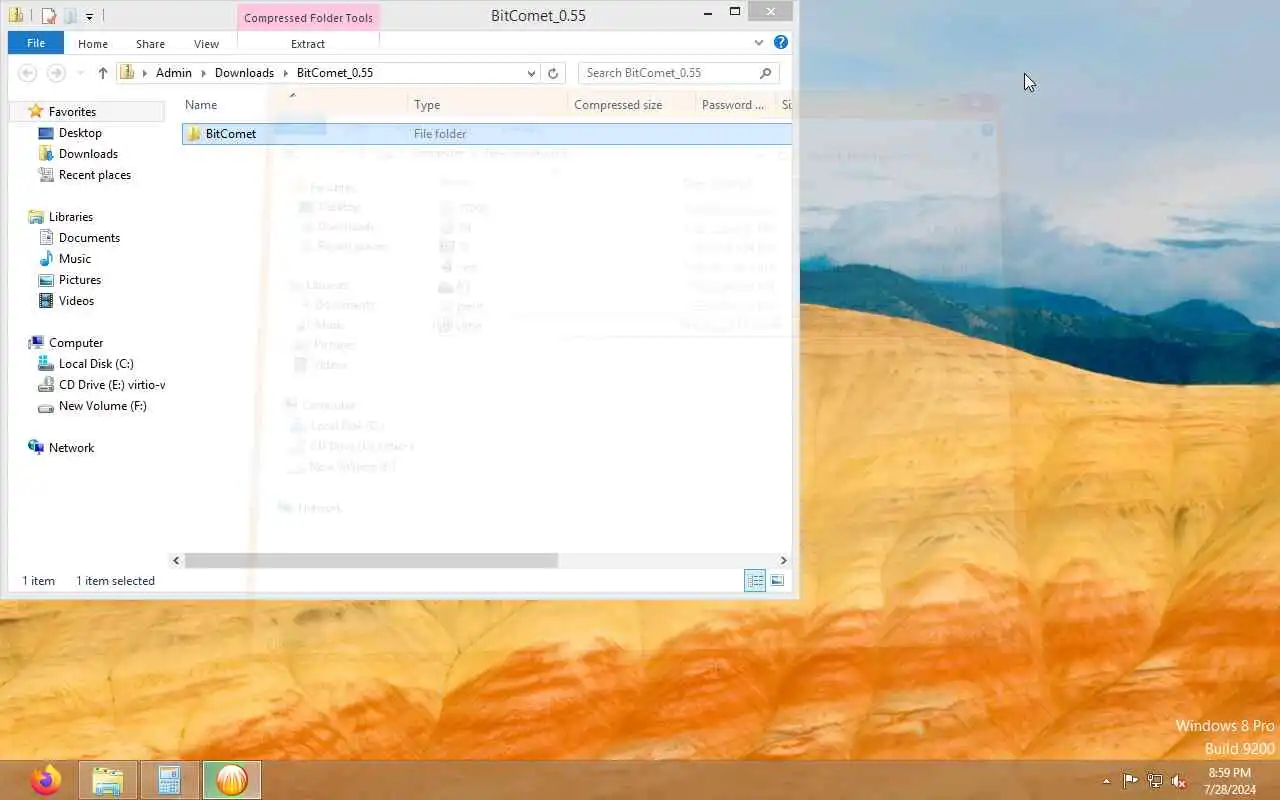Click the Network icon in navigation pane

[x=36, y=448]
